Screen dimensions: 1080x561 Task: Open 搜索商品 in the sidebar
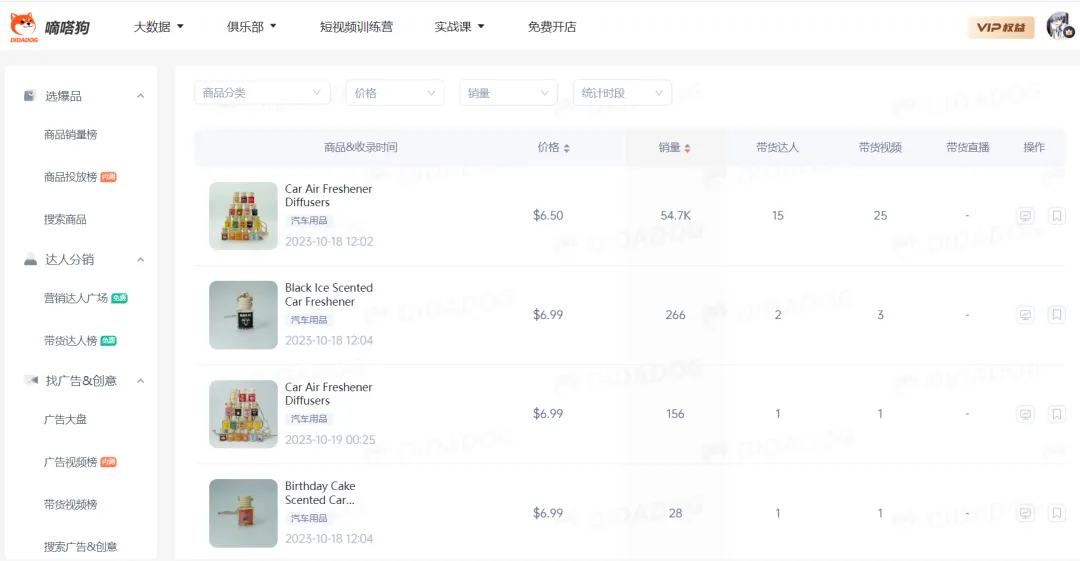coord(65,219)
